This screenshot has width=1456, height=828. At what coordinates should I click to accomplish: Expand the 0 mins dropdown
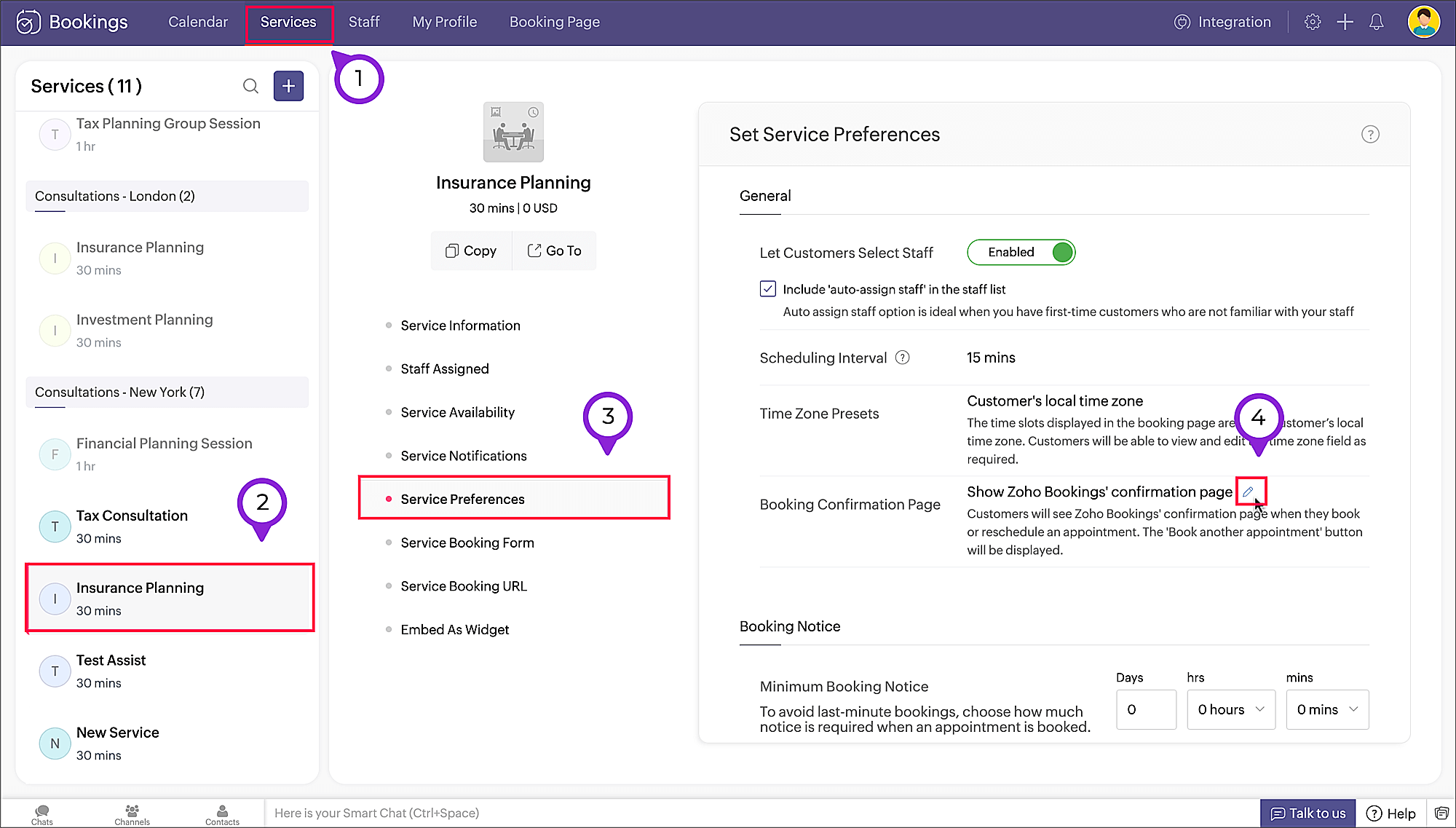1327,709
